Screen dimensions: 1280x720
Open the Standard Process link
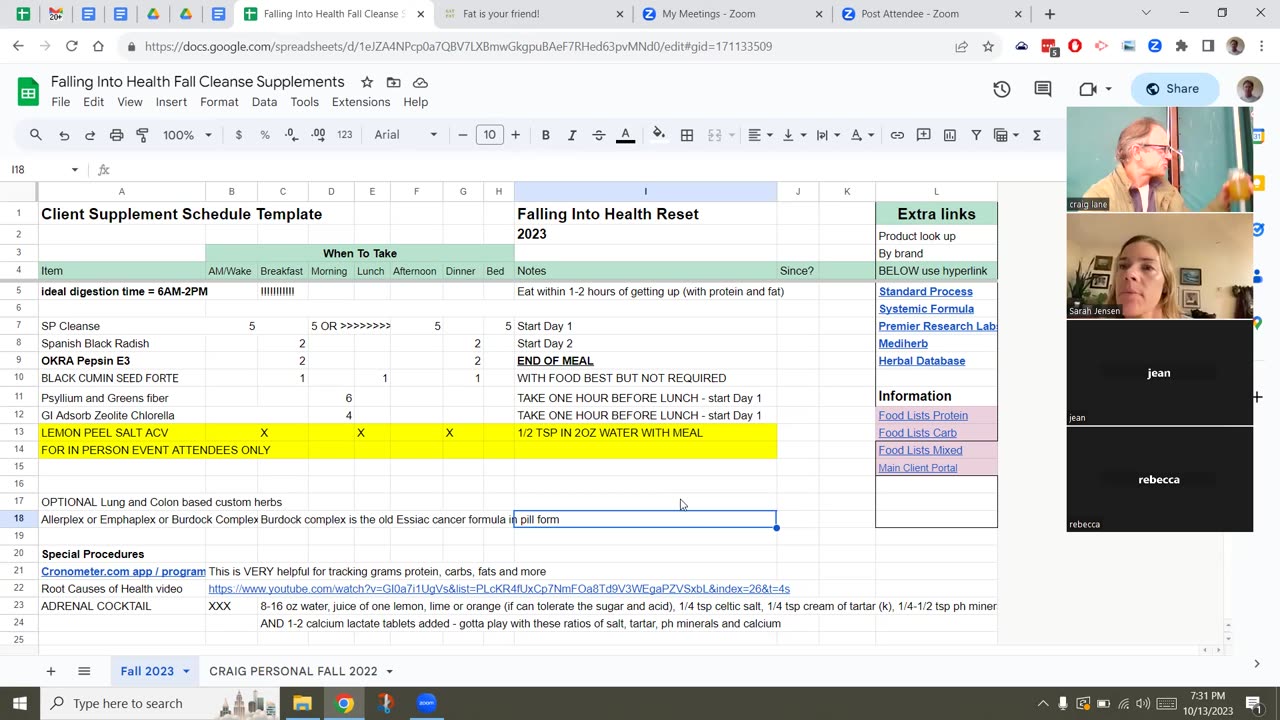tap(925, 292)
